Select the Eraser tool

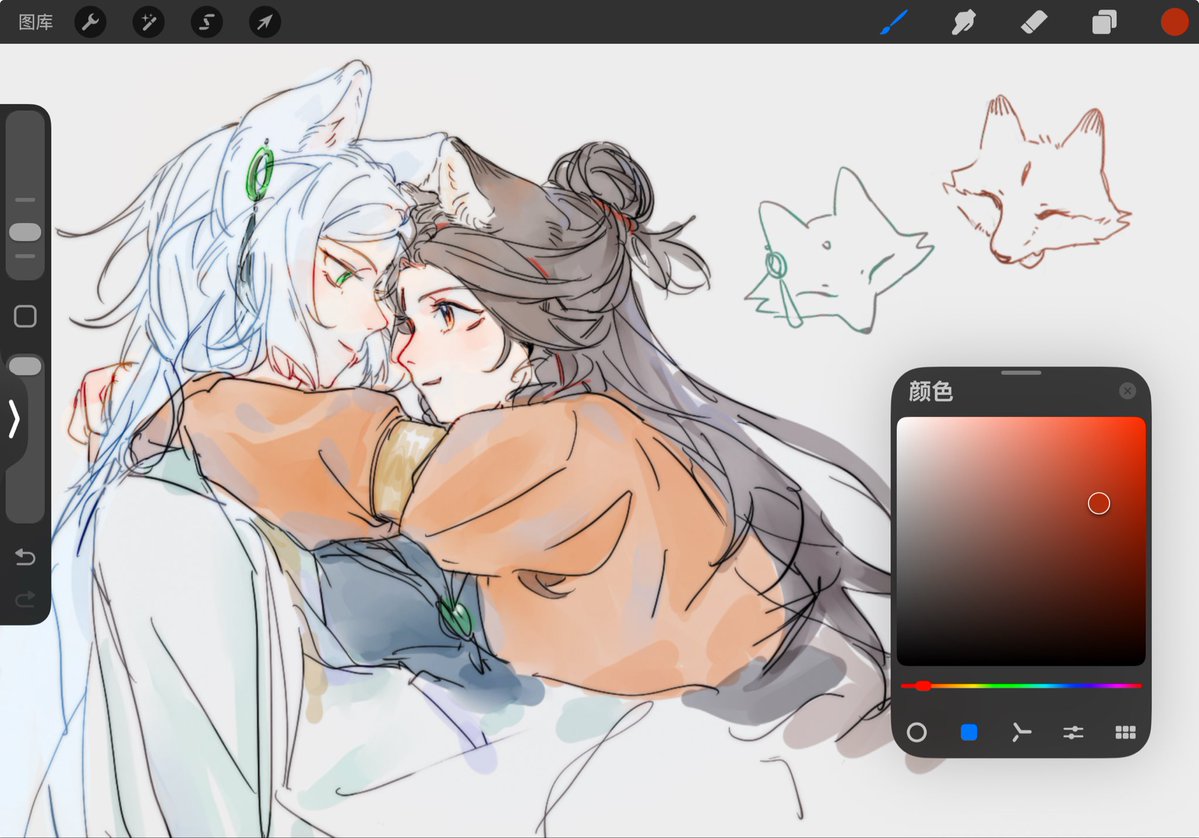point(1034,22)
